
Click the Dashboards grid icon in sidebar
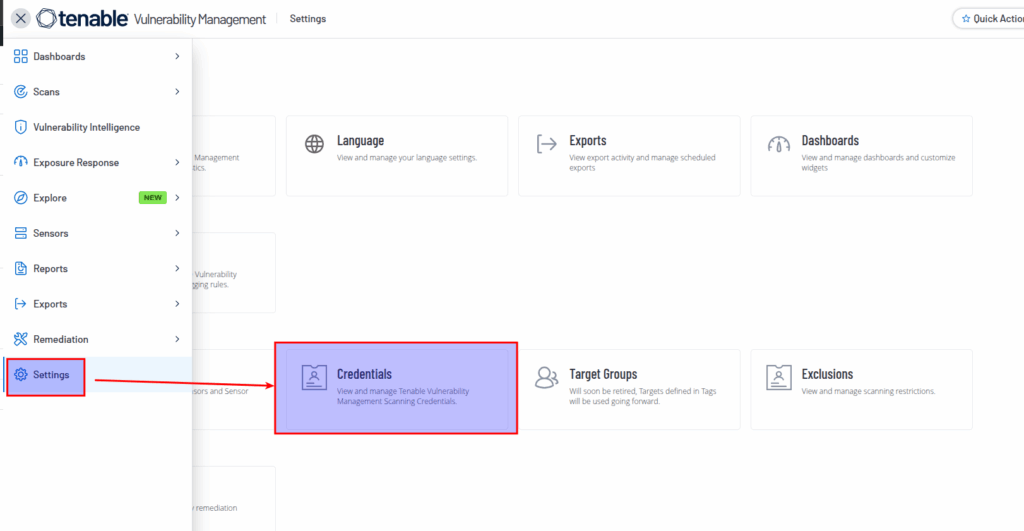[20, 57]
